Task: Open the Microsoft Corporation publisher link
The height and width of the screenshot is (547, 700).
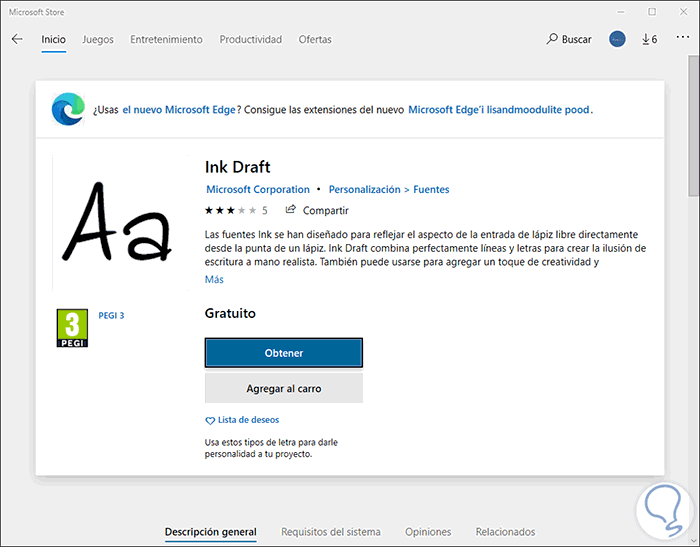Action: 258,189
